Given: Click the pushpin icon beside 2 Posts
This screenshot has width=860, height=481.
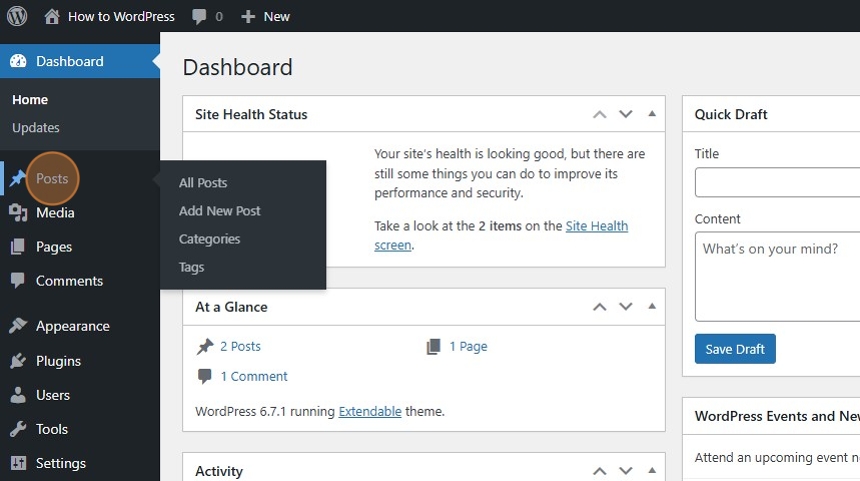Looking at the screenshot, I should 205,347.
